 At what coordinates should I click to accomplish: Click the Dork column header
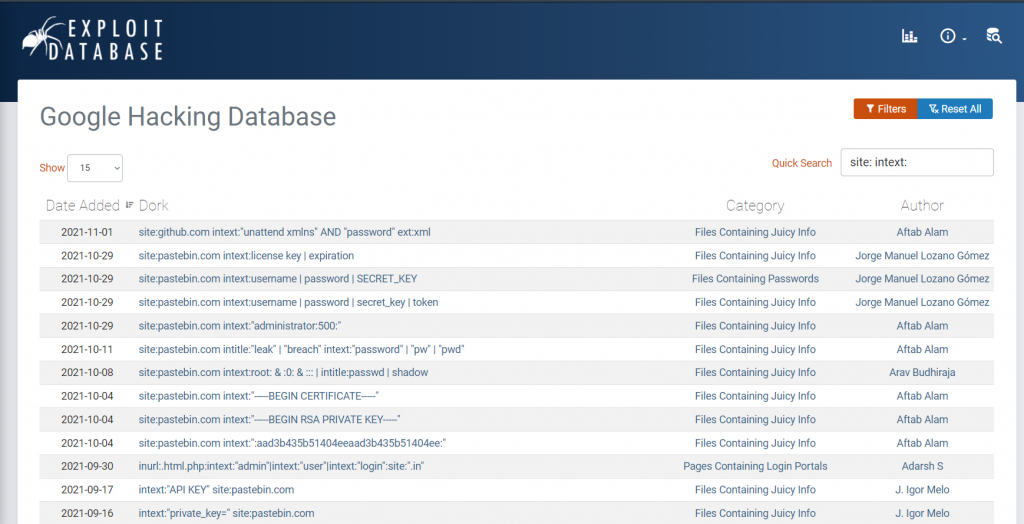coord(153,205)
